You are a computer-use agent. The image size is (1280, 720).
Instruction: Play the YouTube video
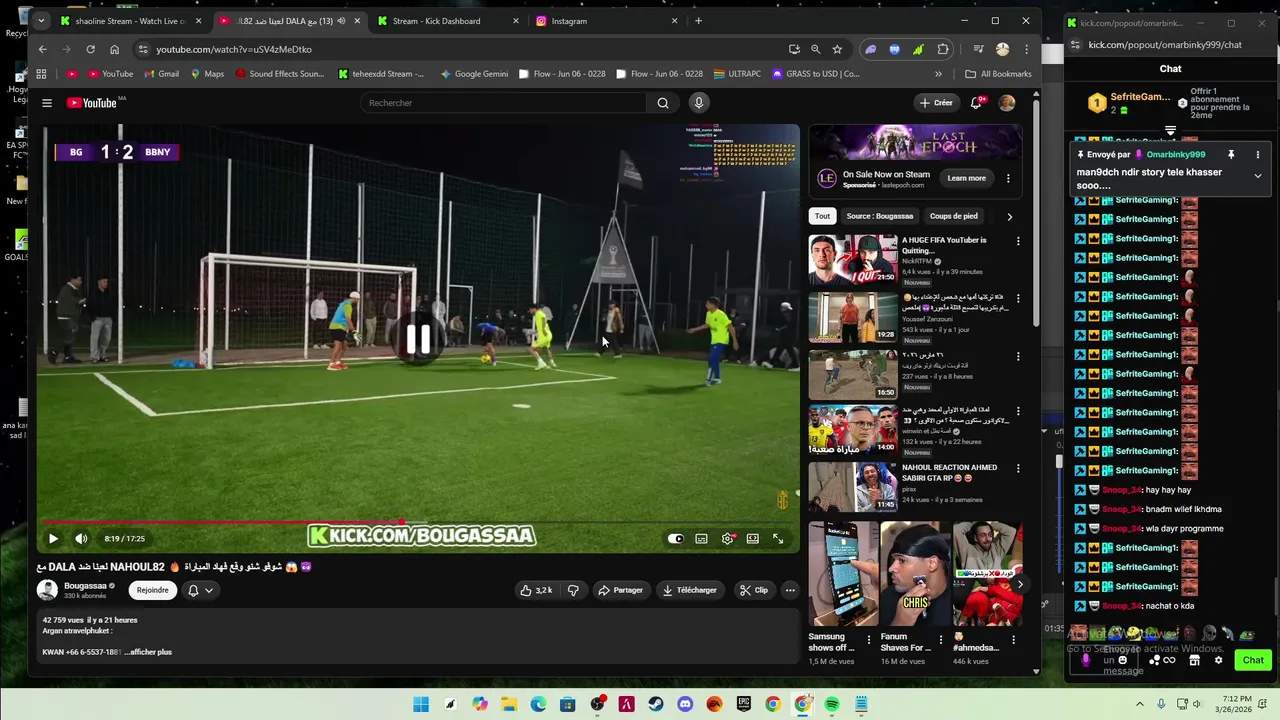point(53,538)
